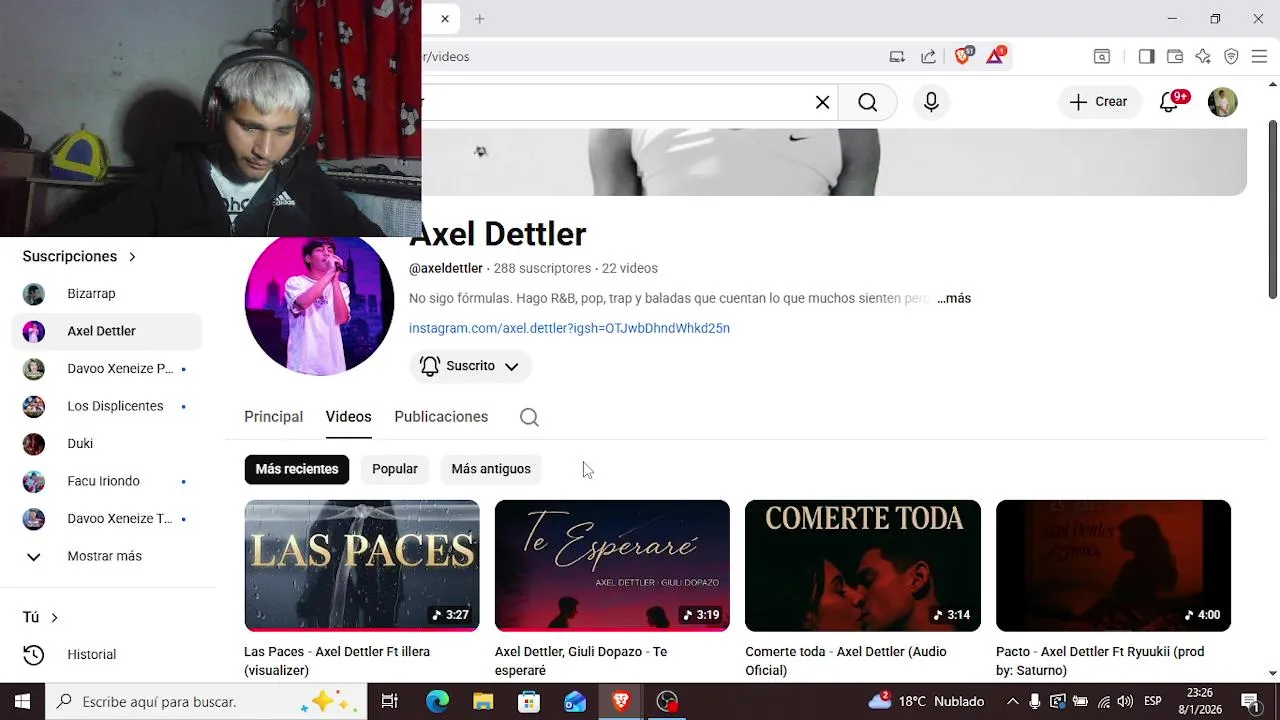This screenshot has height=720, width=1280.
Task: Click the share page icon in address bar
Action: click(x=928, y=57)
